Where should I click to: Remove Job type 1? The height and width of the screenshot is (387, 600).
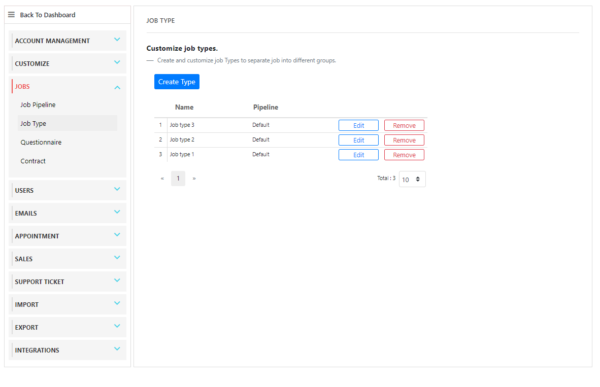click(404, 155)
